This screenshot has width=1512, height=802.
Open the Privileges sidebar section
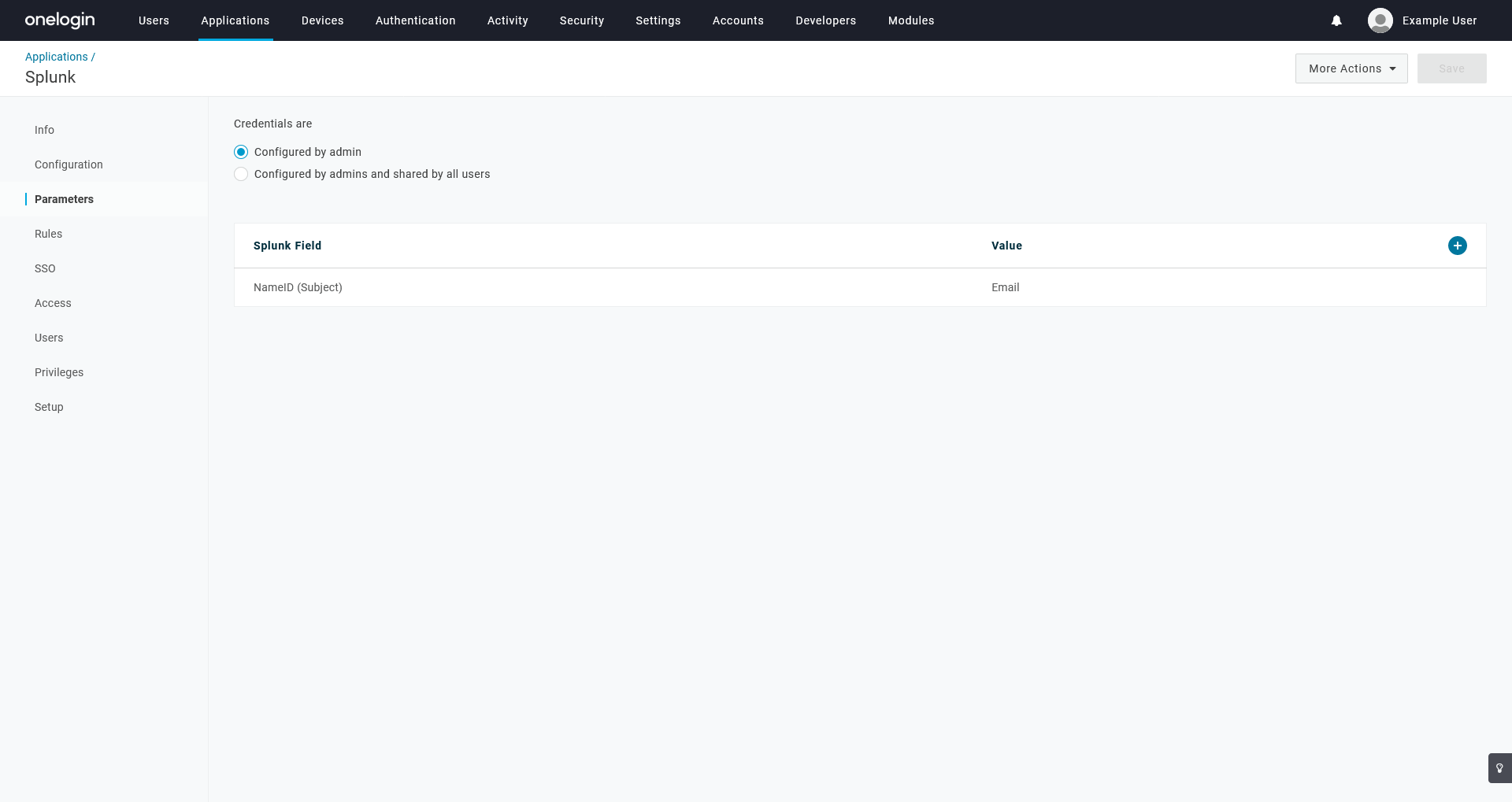tap(59, 372)
